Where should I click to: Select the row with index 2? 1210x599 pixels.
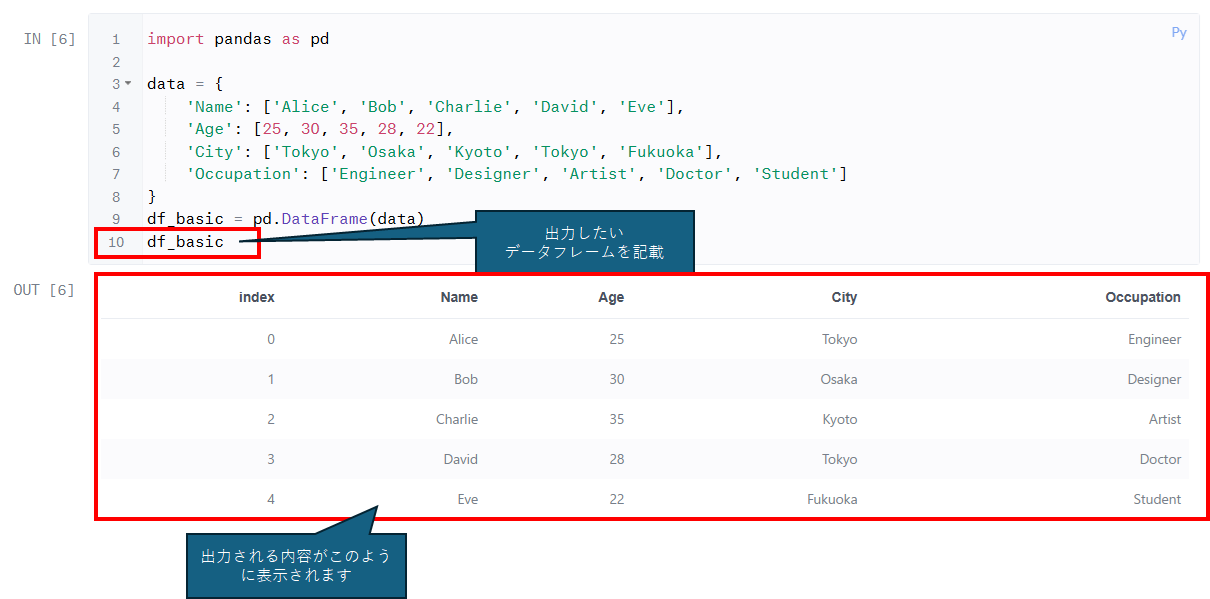pyautogui.click(x=644, y=419)
